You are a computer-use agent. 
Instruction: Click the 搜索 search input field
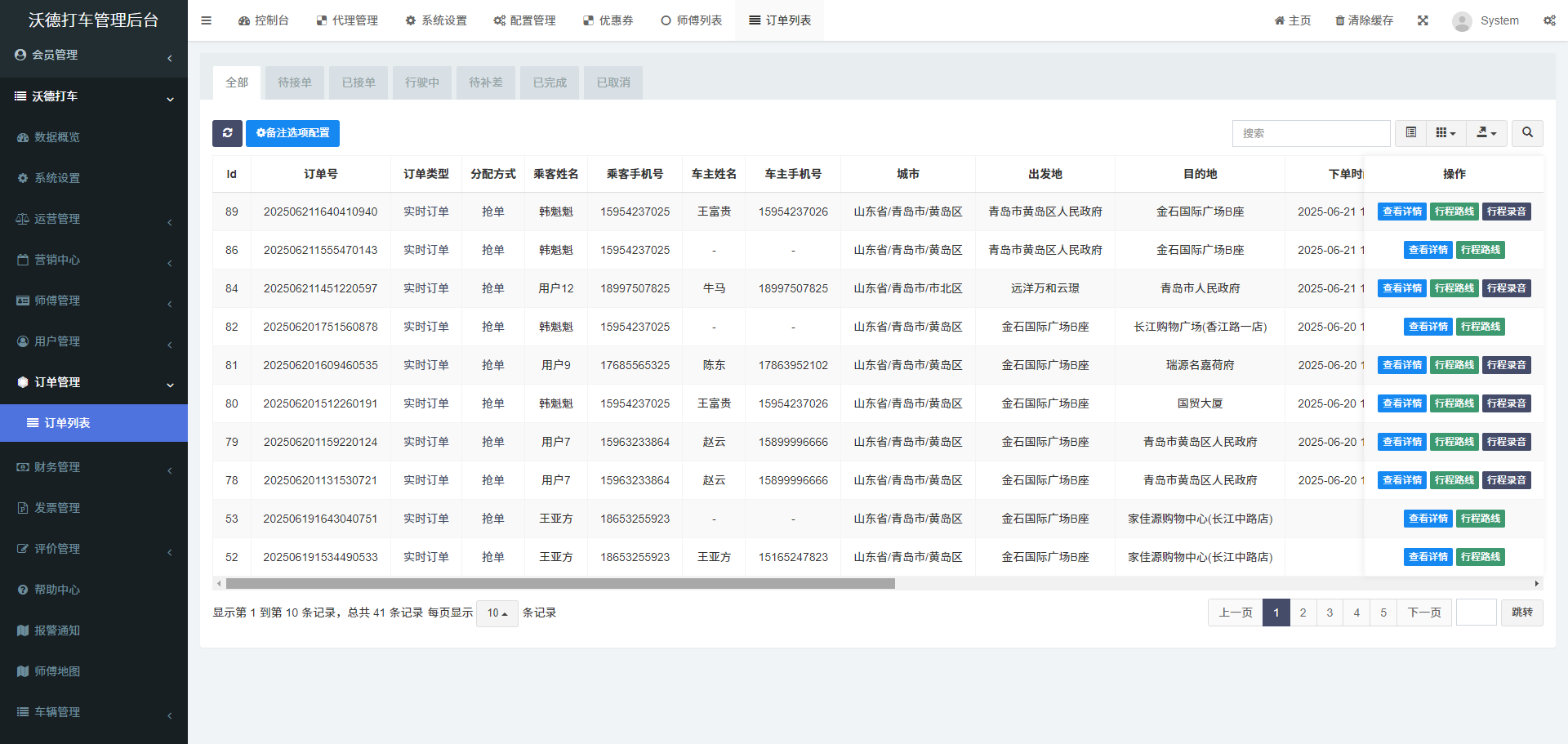(1311, 133)
